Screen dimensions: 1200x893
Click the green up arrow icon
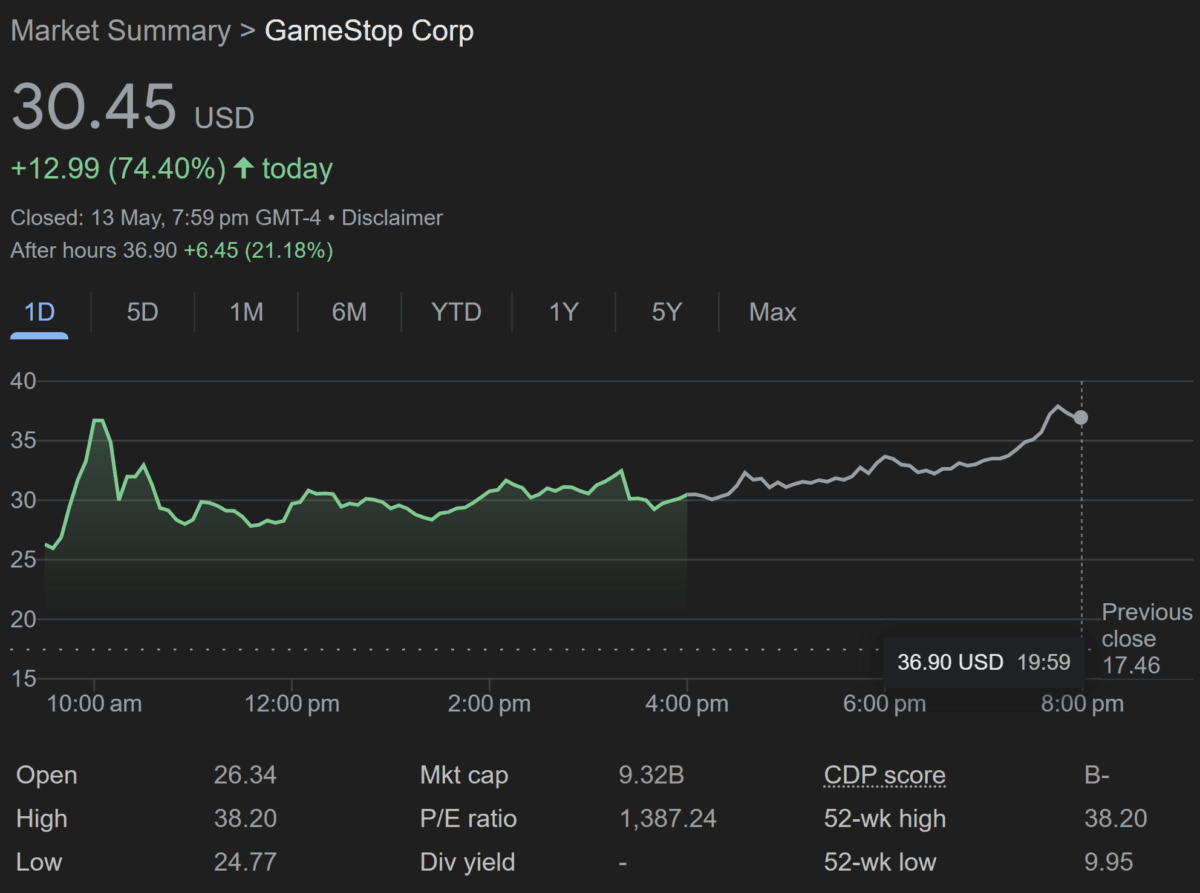tap(244, 168)
